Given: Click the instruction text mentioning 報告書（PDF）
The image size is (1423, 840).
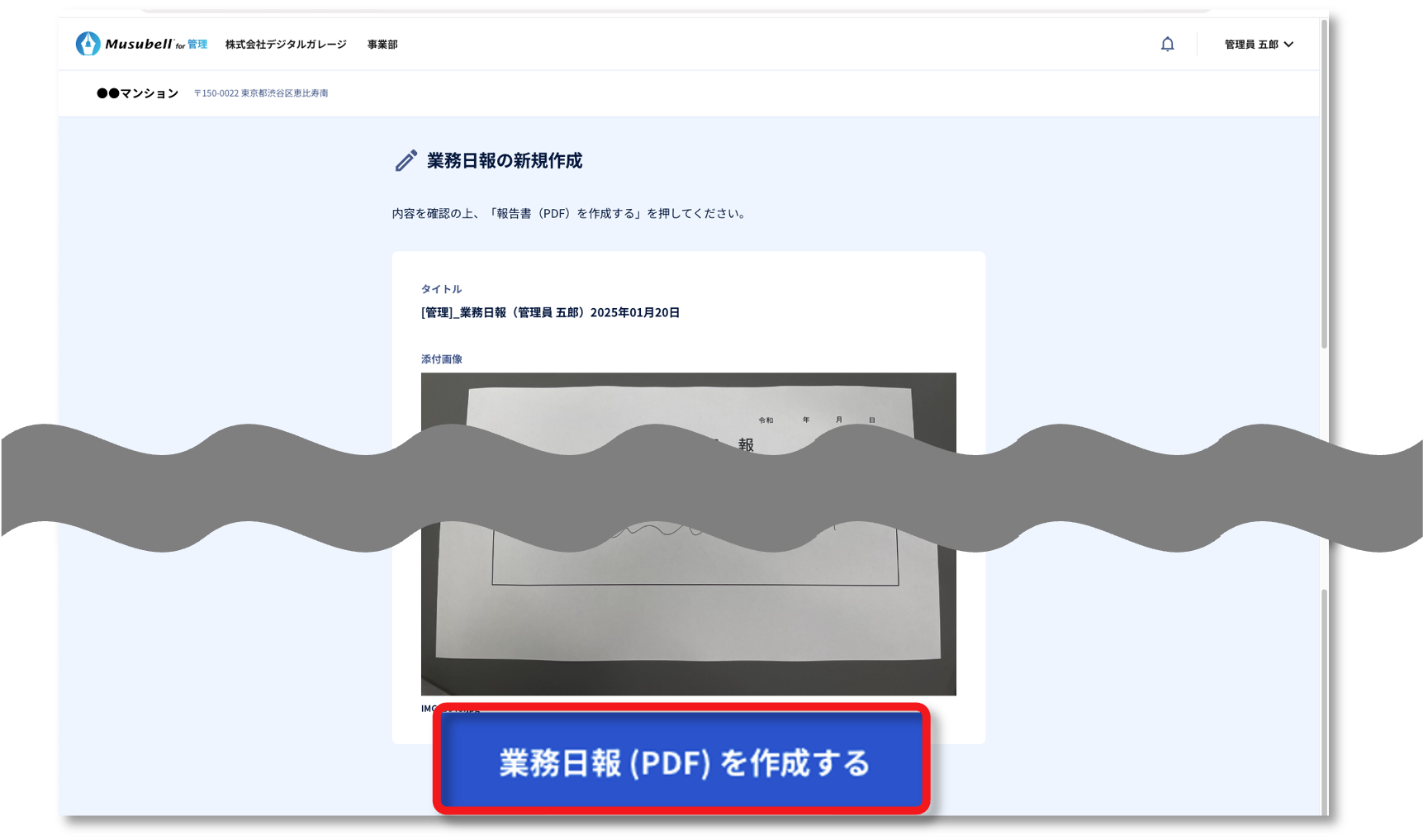Looking at the screenshot, I should pos(570,214).
